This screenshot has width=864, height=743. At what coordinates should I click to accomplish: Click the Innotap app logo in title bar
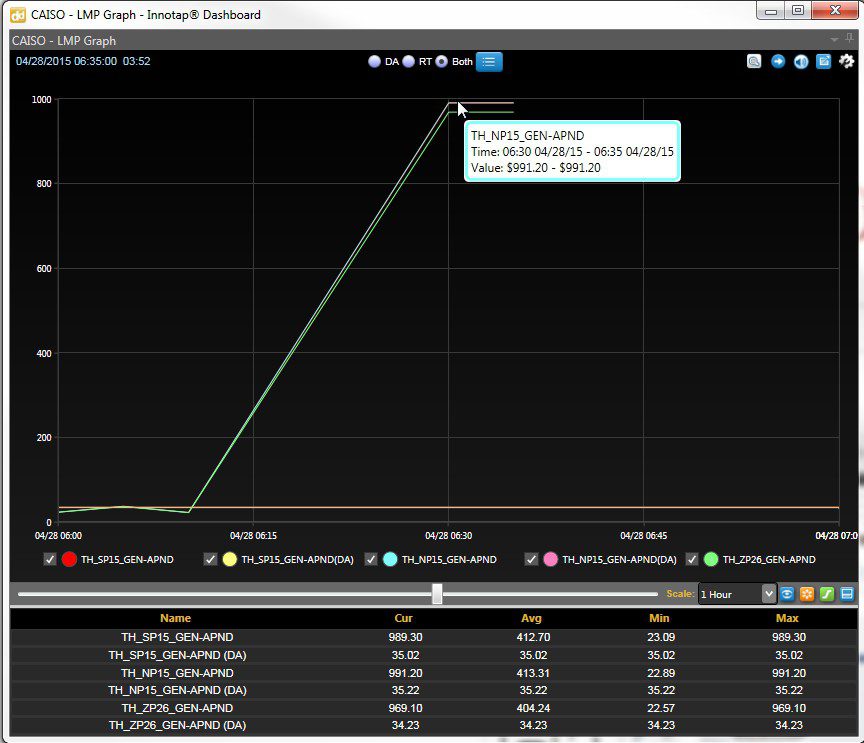(x=18, y=15)
